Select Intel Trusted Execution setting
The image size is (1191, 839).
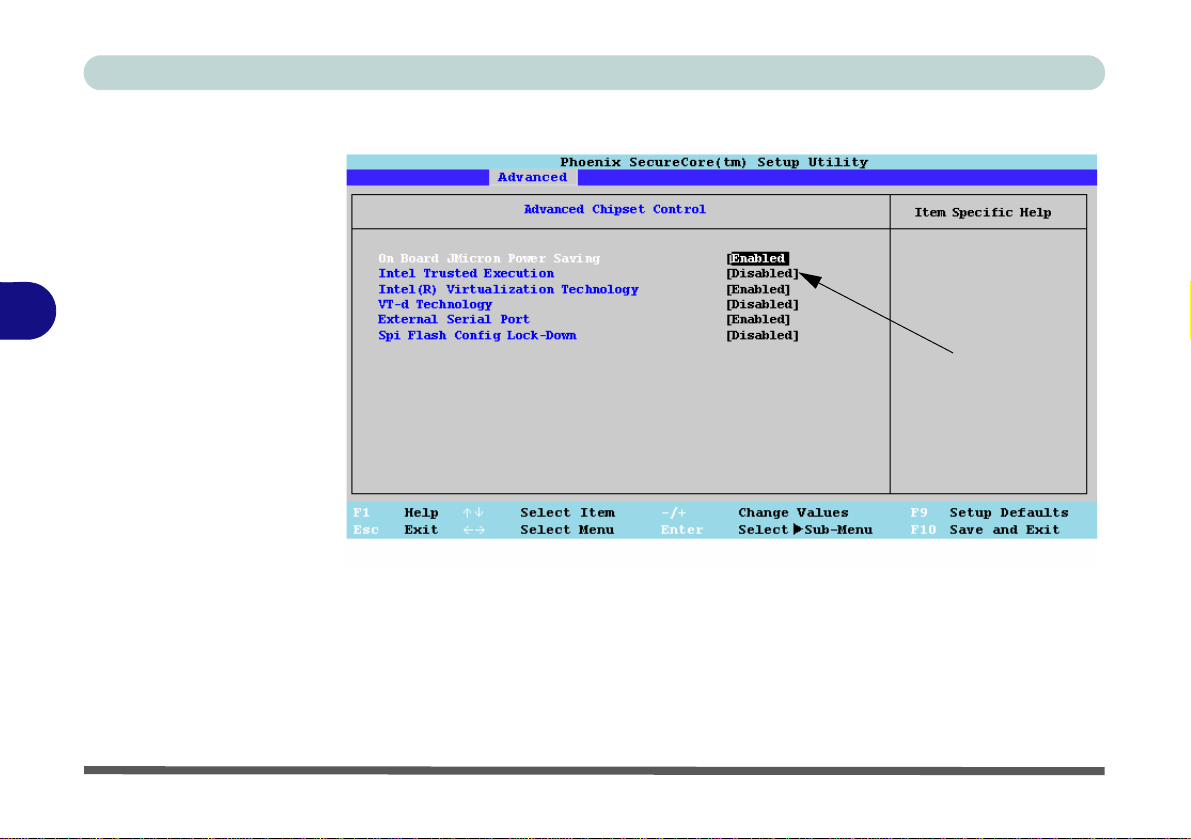(x=466, y=274)
